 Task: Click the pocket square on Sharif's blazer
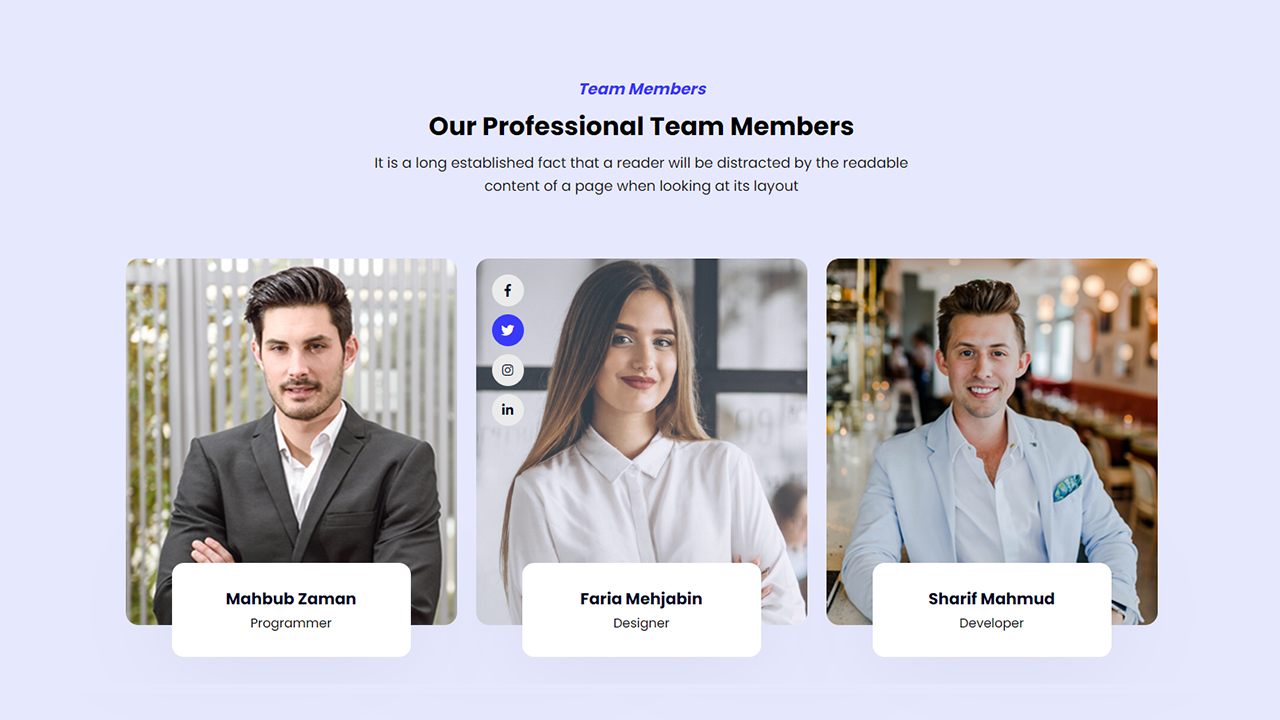pos(1067,487)
